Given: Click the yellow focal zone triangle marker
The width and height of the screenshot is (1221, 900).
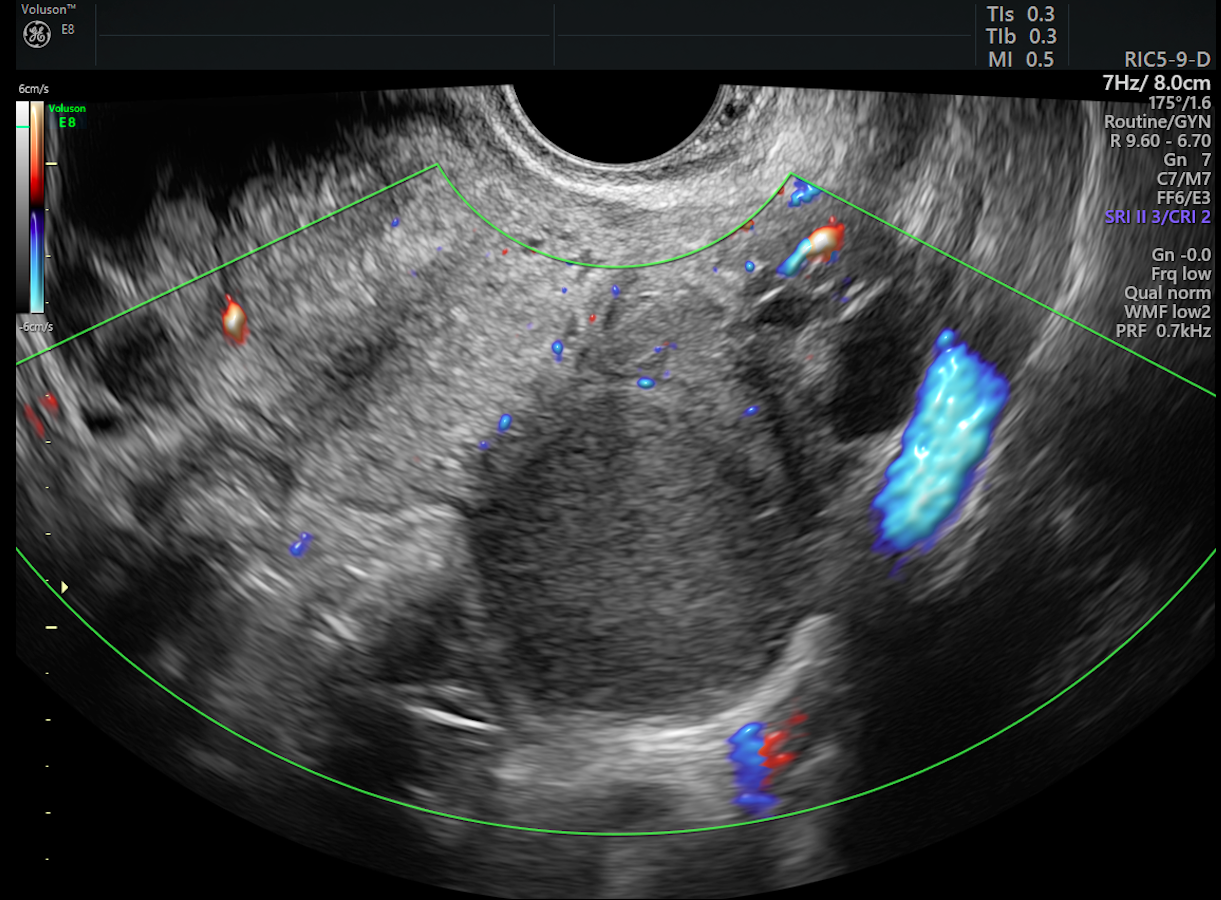Looking at the screenshot, I should (65, 587).
